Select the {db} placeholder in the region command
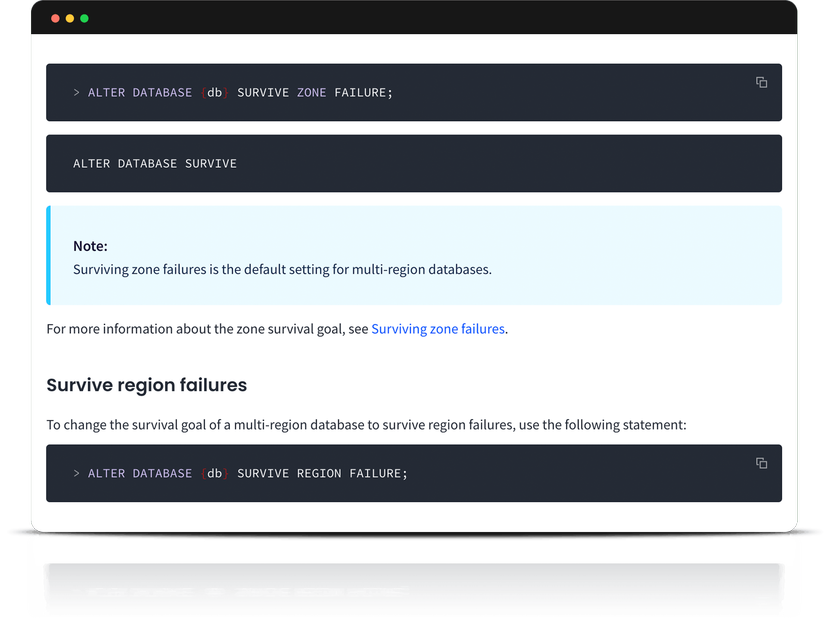Viewport: 828px width, 635px height. tap(214, 473)
